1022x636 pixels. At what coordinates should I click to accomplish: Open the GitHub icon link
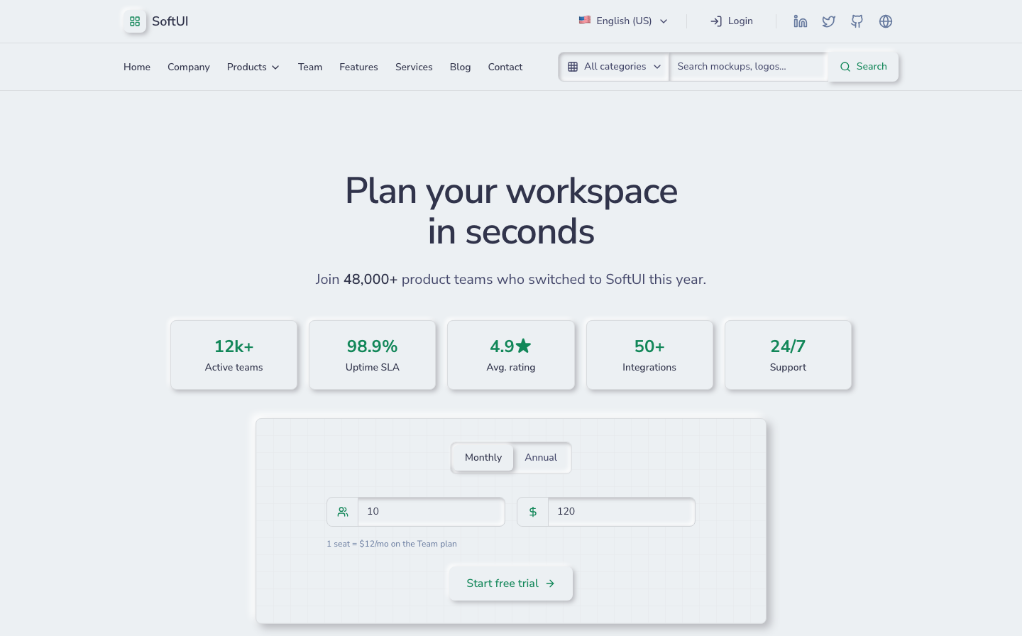coord(857,22)
